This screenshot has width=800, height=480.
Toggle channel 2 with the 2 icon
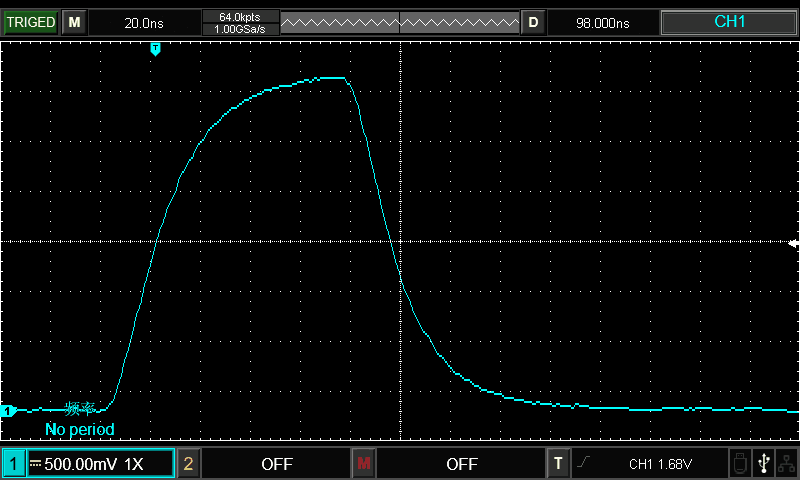(x=188, y=464)
